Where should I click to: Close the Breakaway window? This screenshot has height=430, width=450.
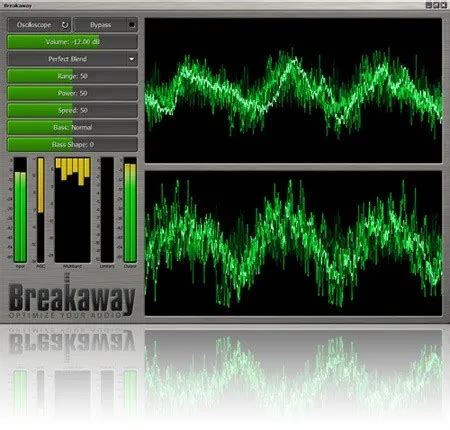tap(444, 5)
